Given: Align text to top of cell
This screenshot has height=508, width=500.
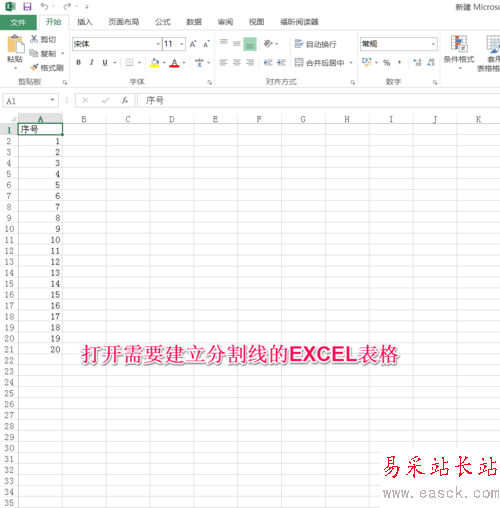Looking at the screenshot, I should (x=224, y=42).
